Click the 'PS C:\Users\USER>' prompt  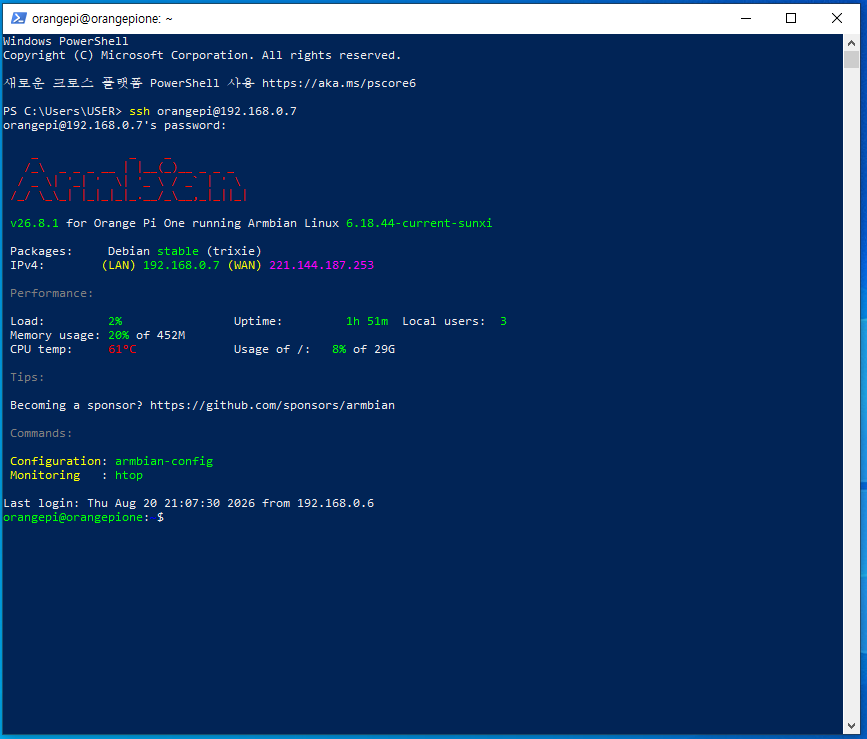[62, 111]
